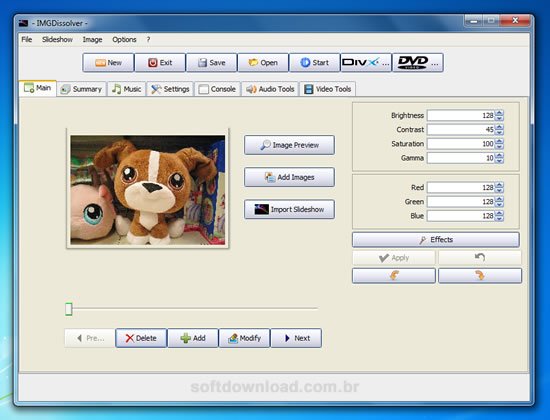The image size is (550, 420).
Task: Increase Gamma with up arrow
Action: [x=499, y=155]
